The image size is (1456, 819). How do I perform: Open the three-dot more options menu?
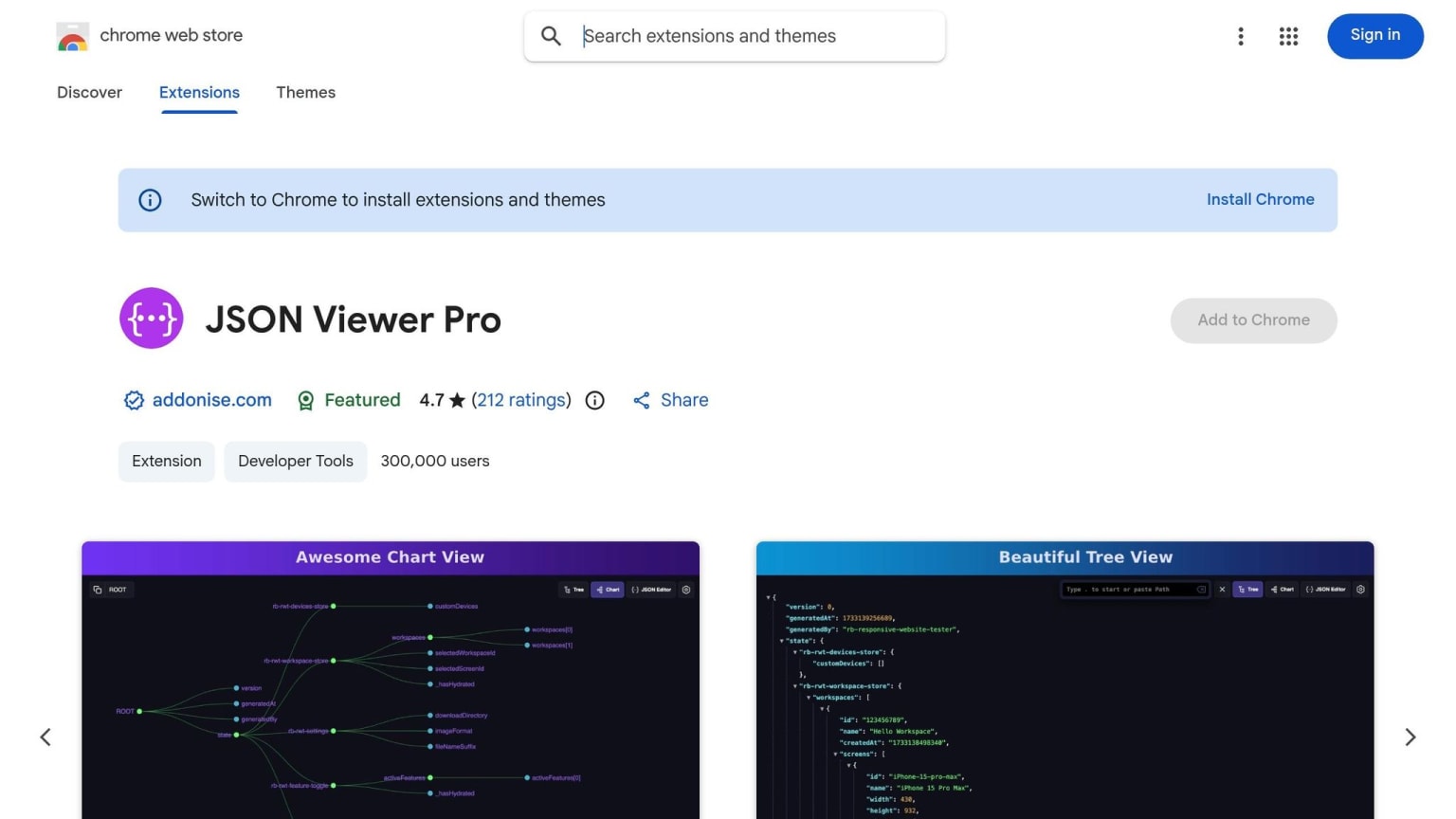pos(1240,36)
